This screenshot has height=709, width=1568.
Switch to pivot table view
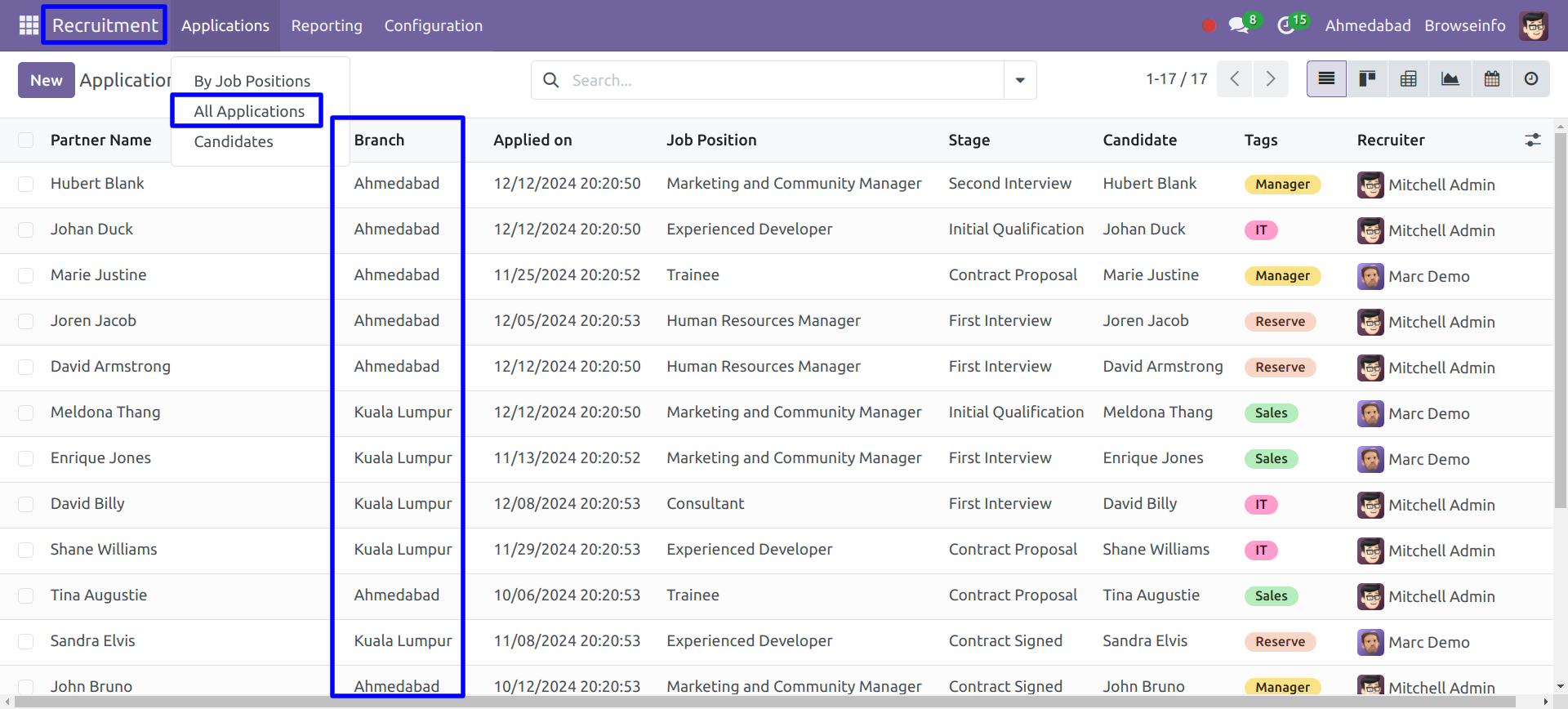1409,79
